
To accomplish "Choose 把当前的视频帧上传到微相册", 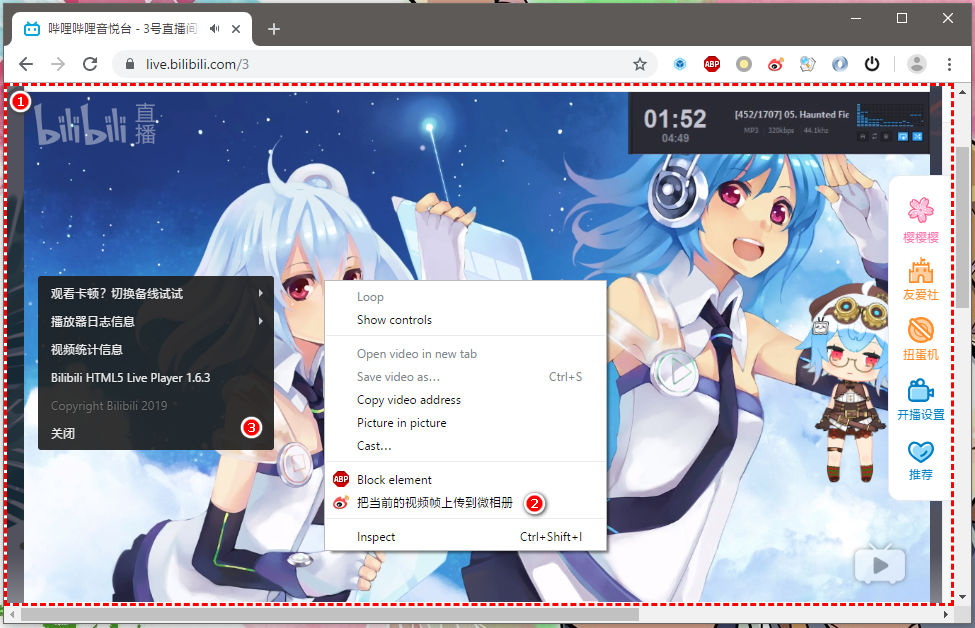I will click(x=465, y=502).
